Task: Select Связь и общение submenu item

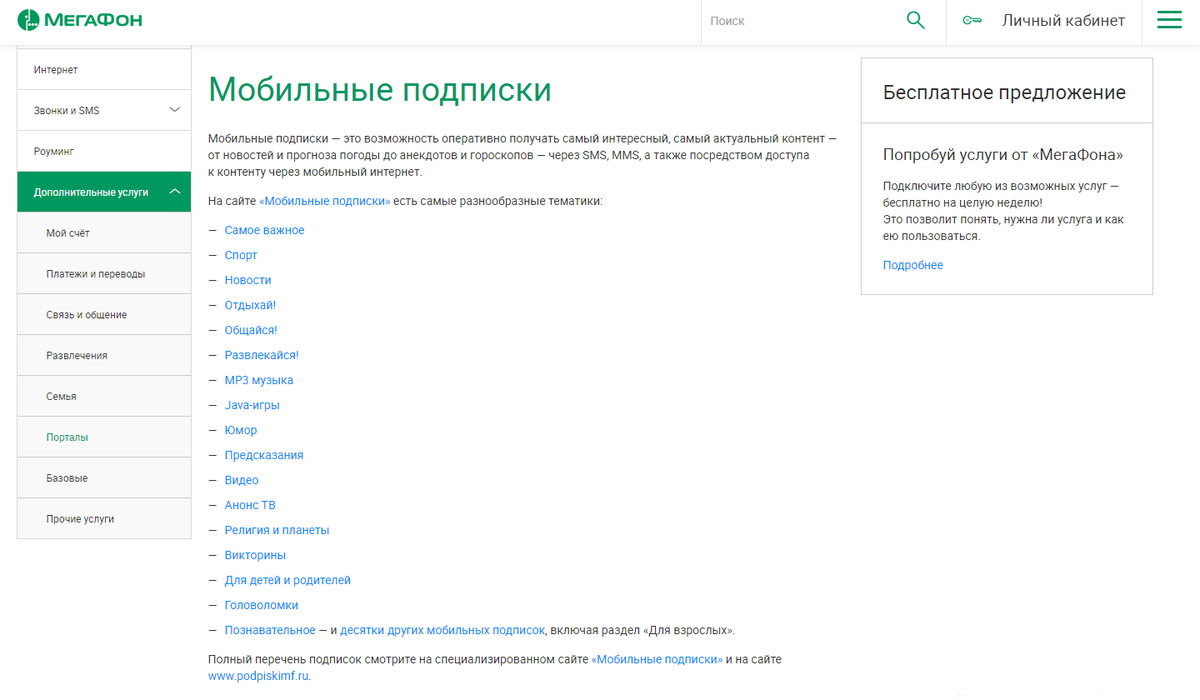Action: tap(104, 315)
